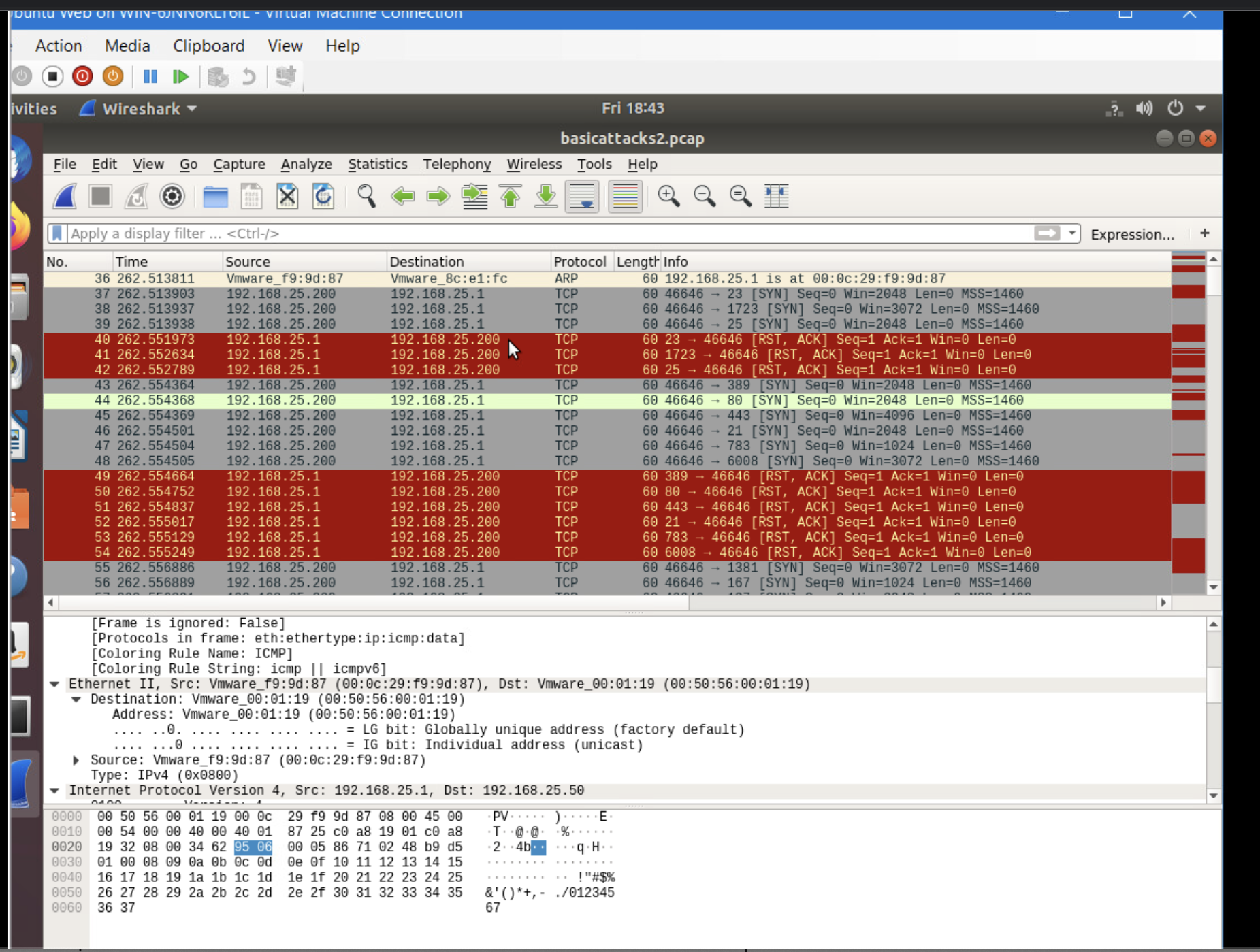
Task: Click the add filter plus button
Action: pos(1204,233)
